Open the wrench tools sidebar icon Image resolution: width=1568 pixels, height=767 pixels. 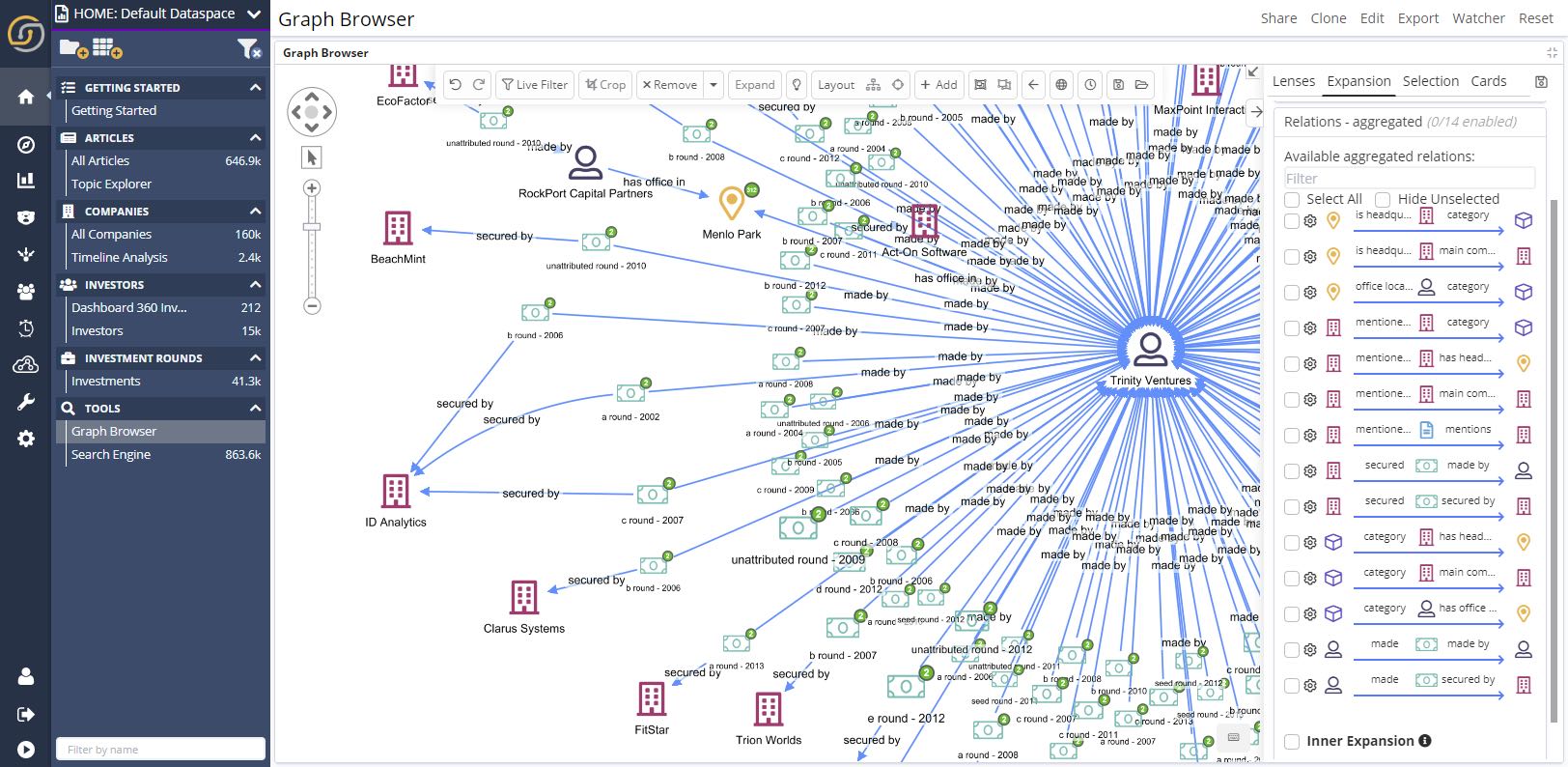(26, 402)
